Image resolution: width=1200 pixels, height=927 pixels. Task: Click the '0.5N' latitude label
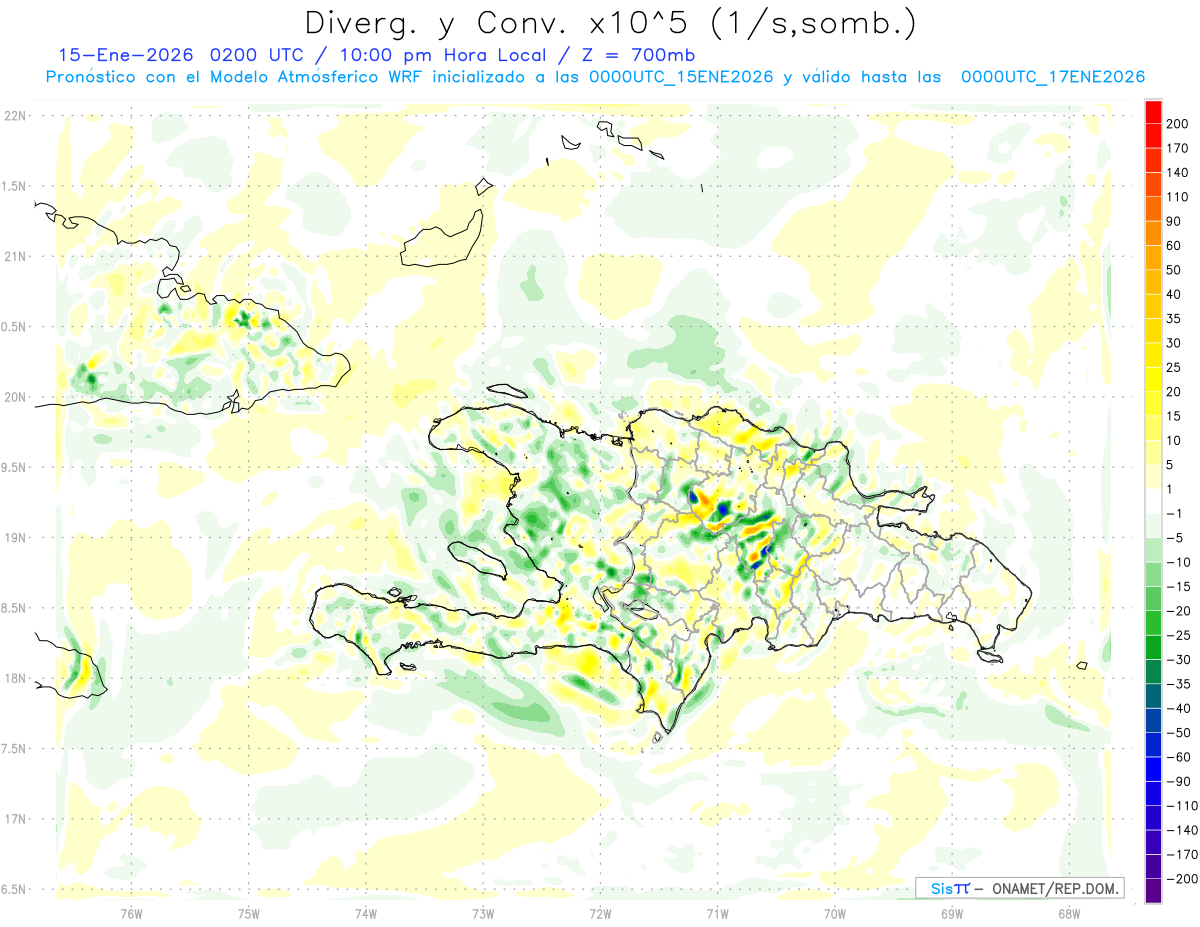(x=14, y=327)
